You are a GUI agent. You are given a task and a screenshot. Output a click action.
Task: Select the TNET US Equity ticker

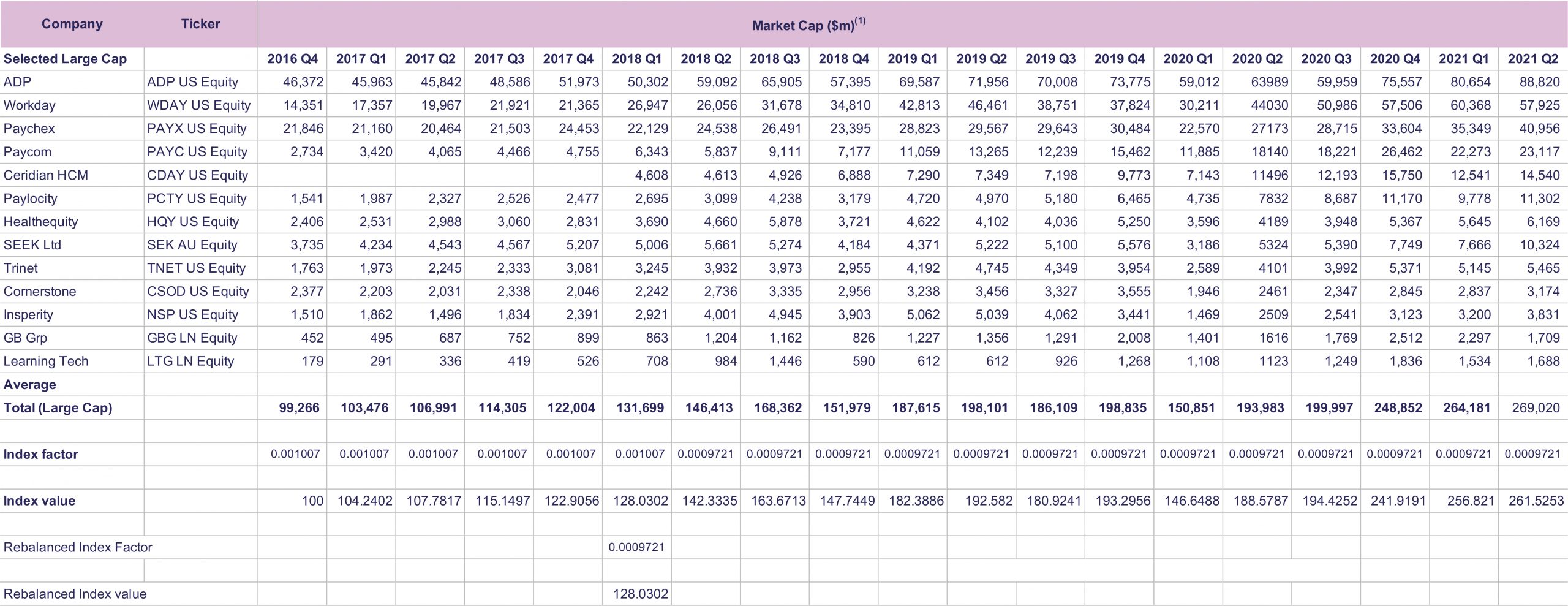[196, 268]
